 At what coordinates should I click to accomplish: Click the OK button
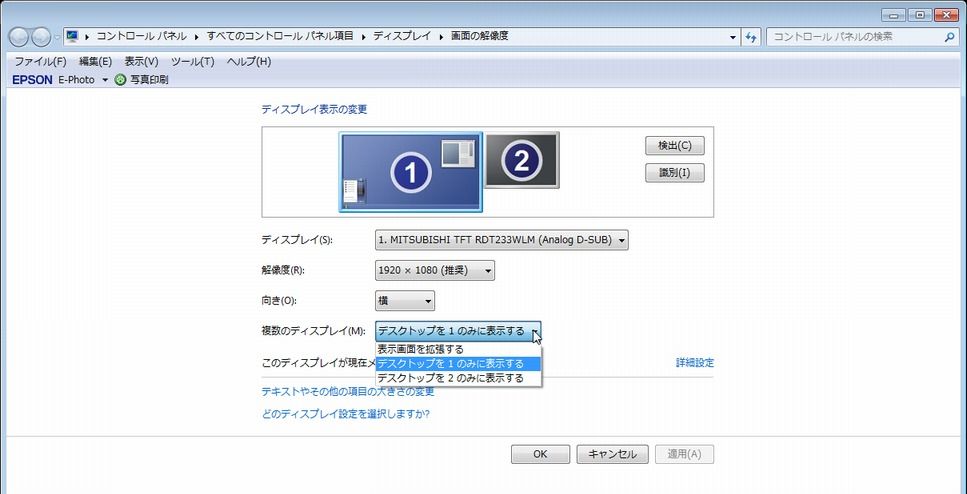click(540, 454)
